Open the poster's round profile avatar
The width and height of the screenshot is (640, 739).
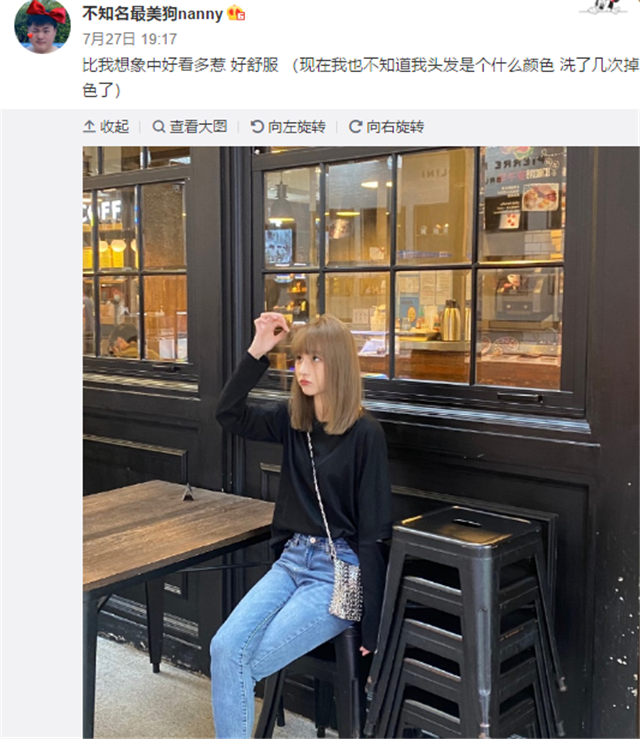(x=42, y=26)
